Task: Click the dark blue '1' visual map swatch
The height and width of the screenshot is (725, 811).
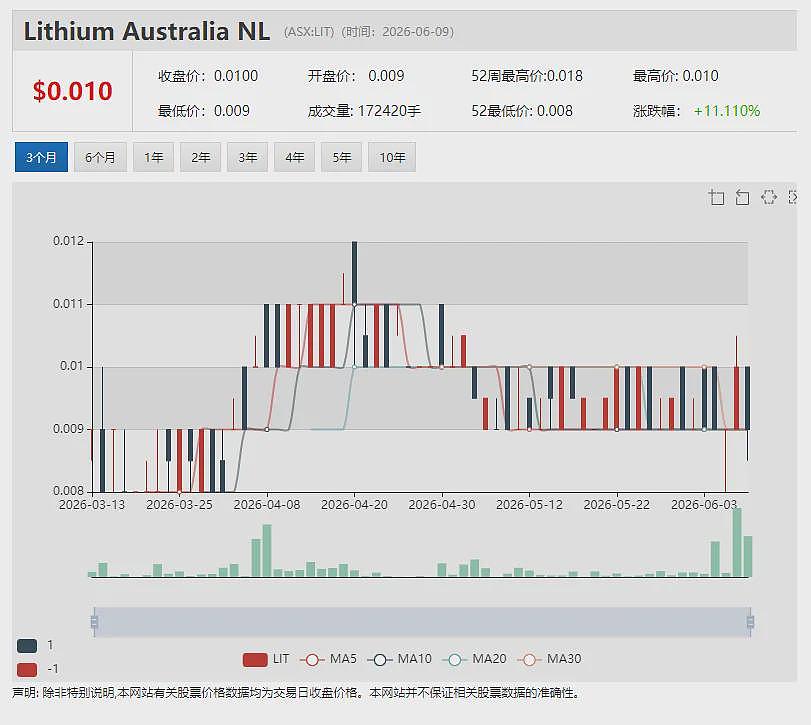Action: (x=27, y=645)
